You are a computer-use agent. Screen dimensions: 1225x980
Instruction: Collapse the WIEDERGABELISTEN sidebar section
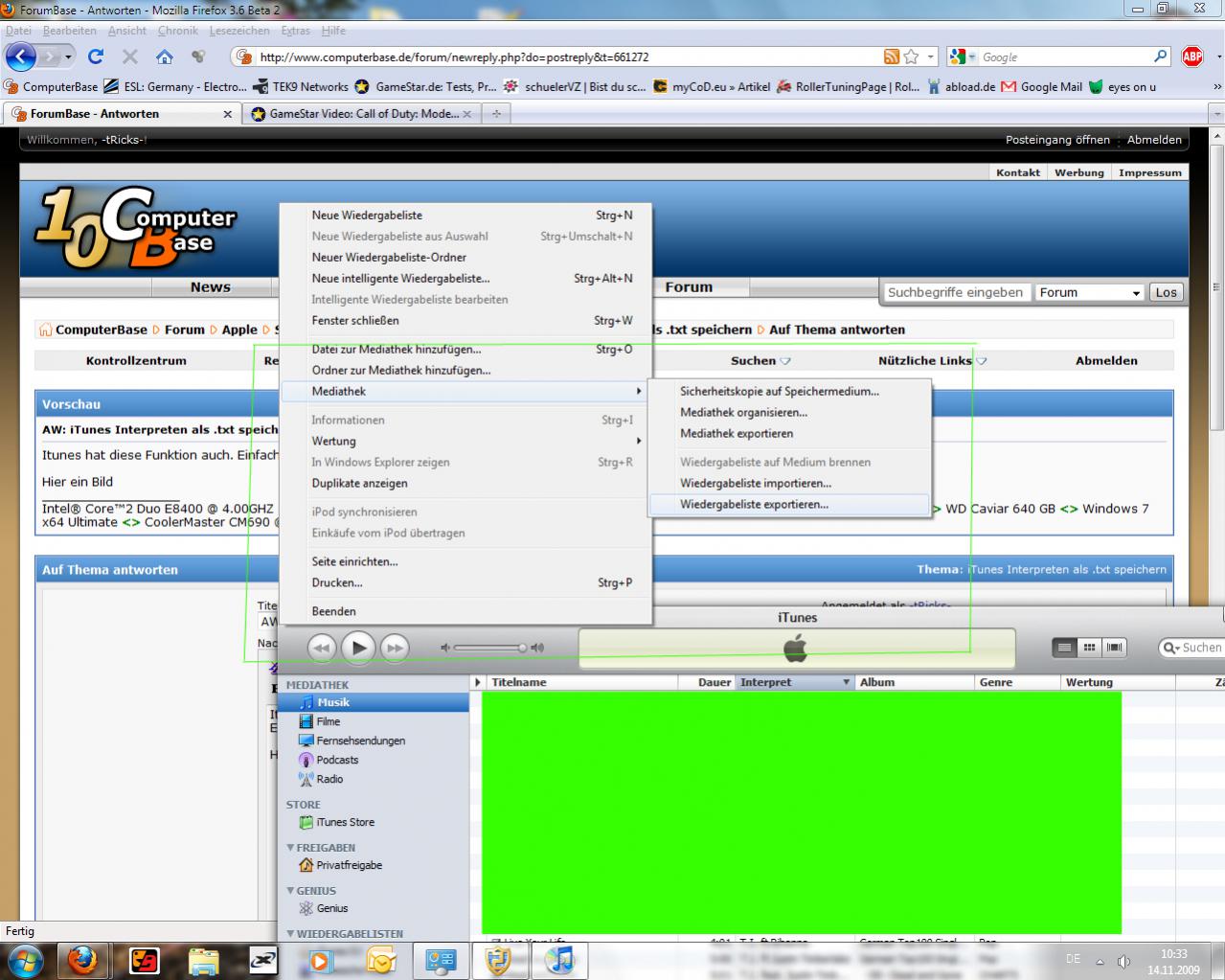(290, 934)
